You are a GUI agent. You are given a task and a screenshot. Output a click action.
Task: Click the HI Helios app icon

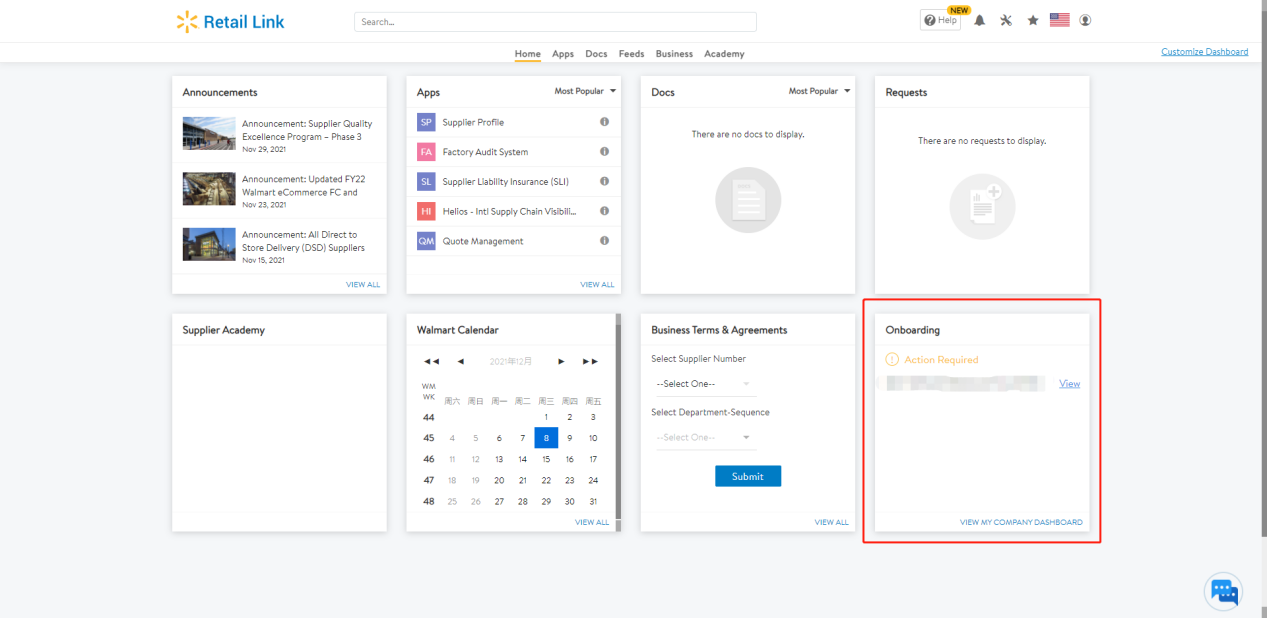coord(426,211)
